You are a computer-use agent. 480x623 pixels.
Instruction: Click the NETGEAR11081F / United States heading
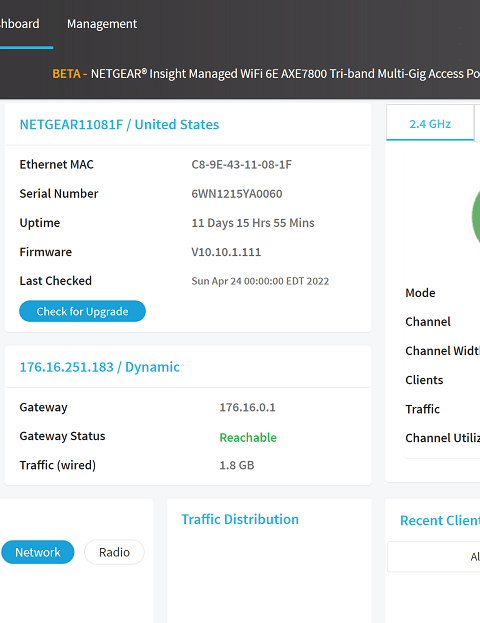(119, 125)
